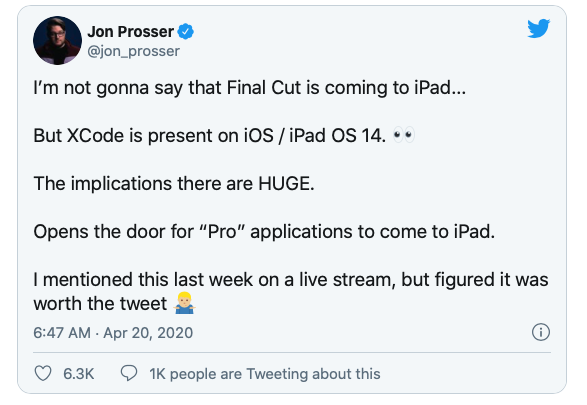Click the 'I mentioned this last week' line
The height and width of the screenshot is (405, 587).
click(x=291, y=280)
